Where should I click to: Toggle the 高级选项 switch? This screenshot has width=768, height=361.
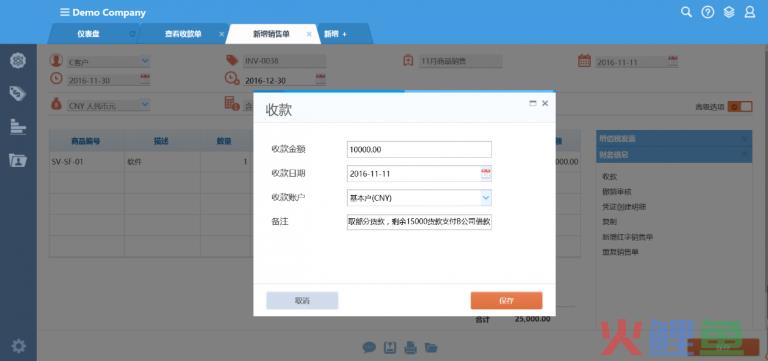(740, 106)
